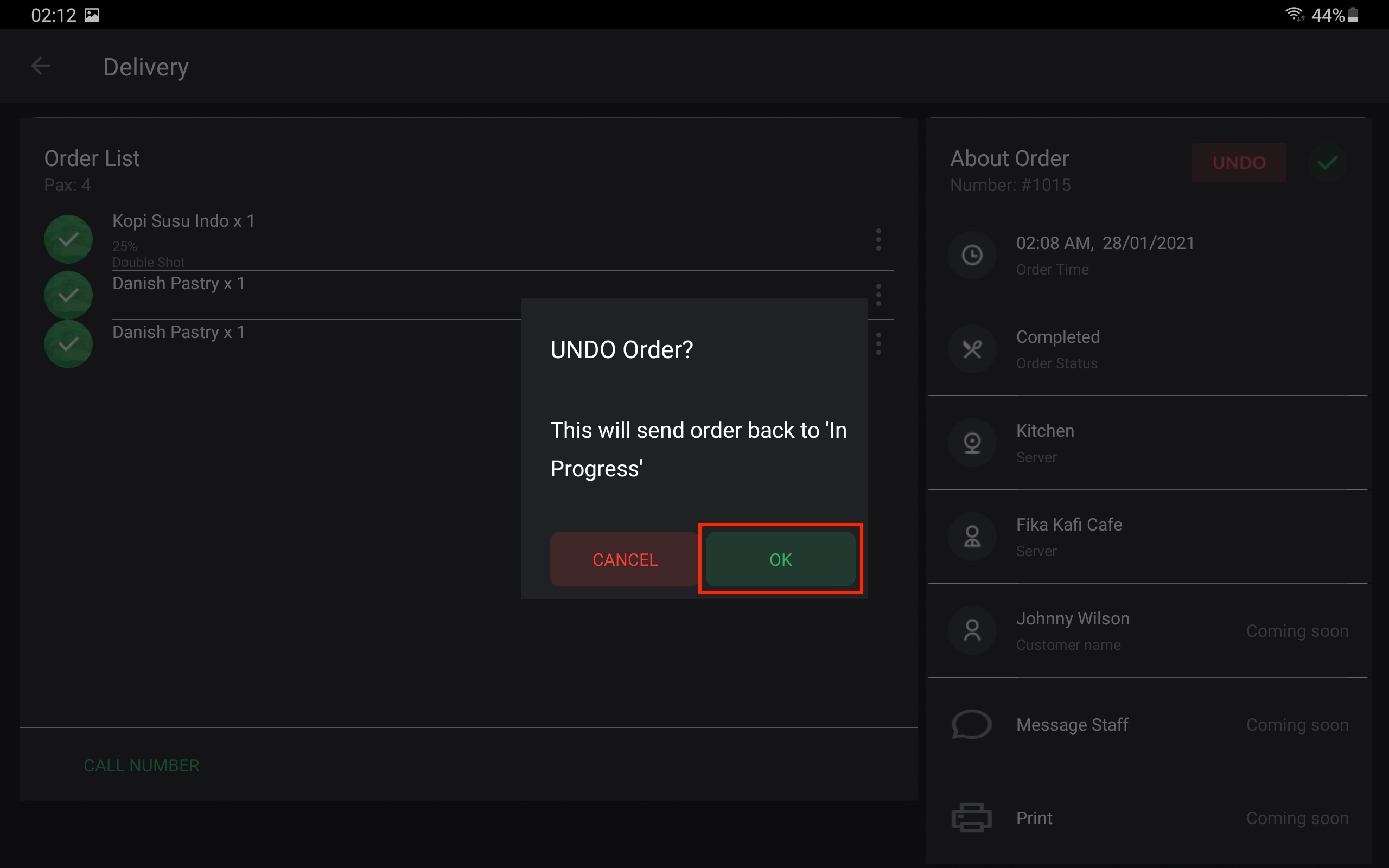
Task: Tap the Message Staff row label
Action: pos(1072,724)
